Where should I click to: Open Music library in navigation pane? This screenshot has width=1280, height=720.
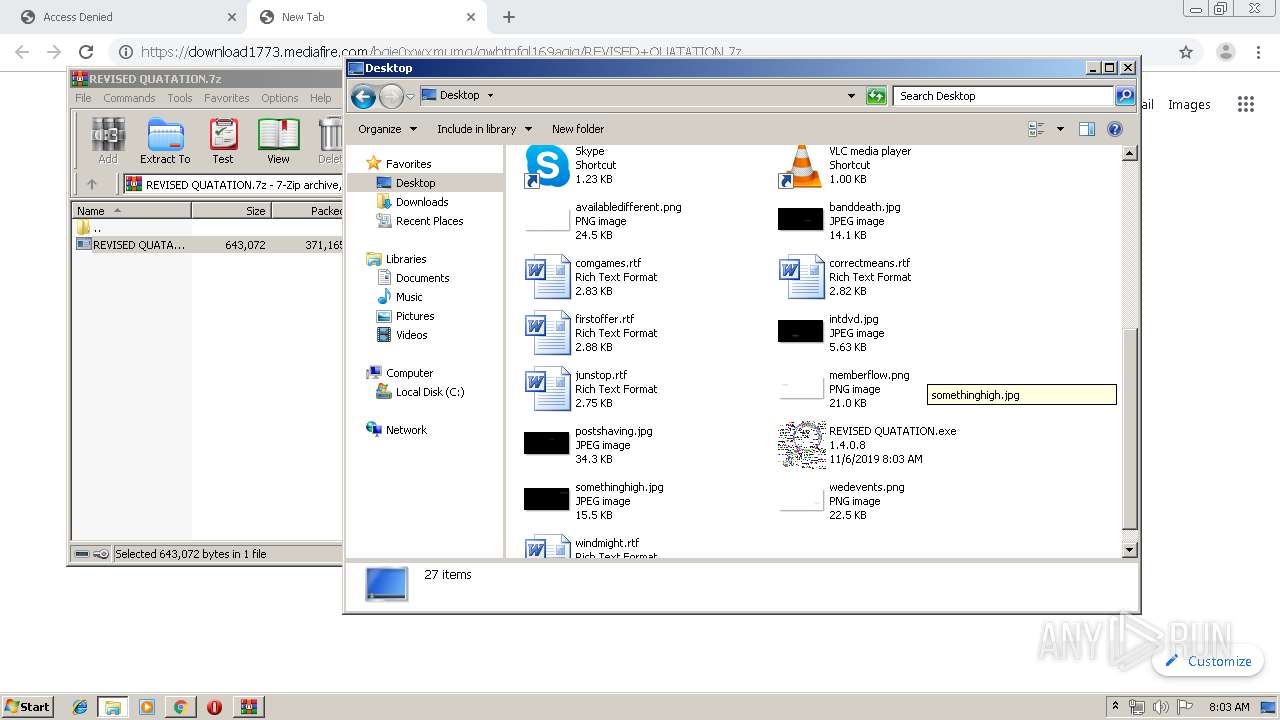pyautogui.click(x=409, y=297)
